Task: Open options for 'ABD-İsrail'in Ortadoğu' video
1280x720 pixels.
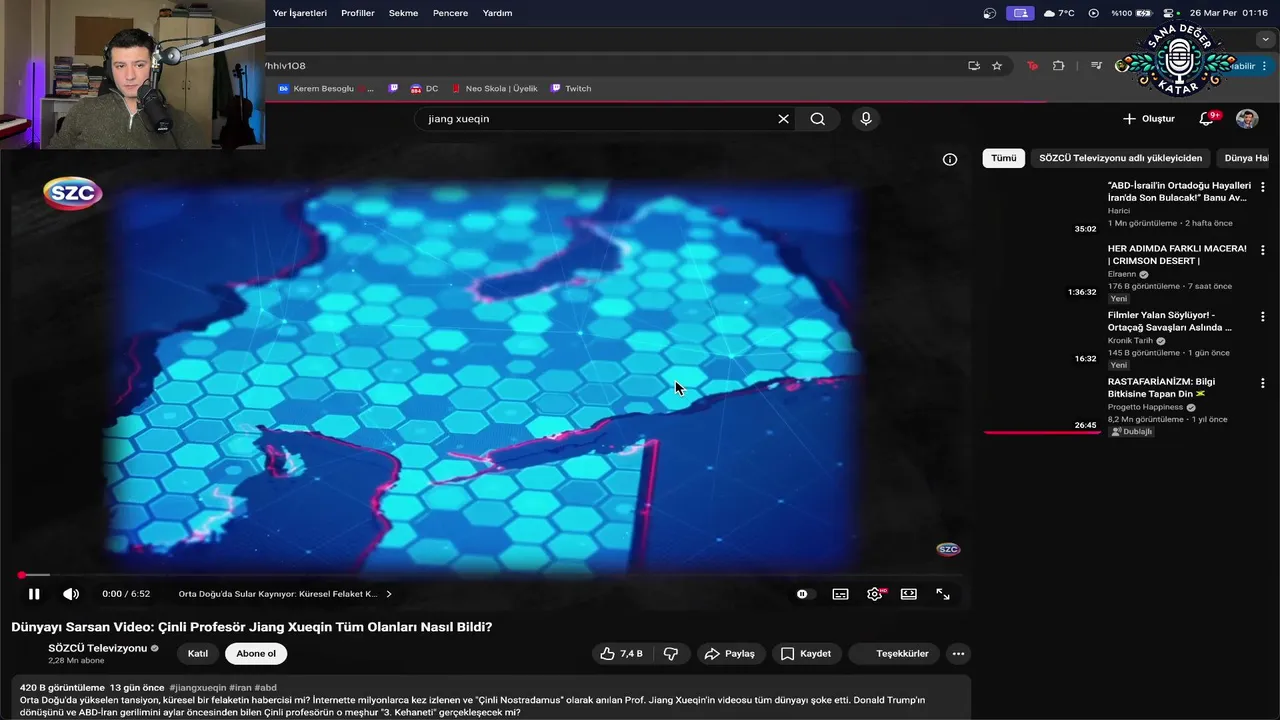Action: pos(1263,187)
